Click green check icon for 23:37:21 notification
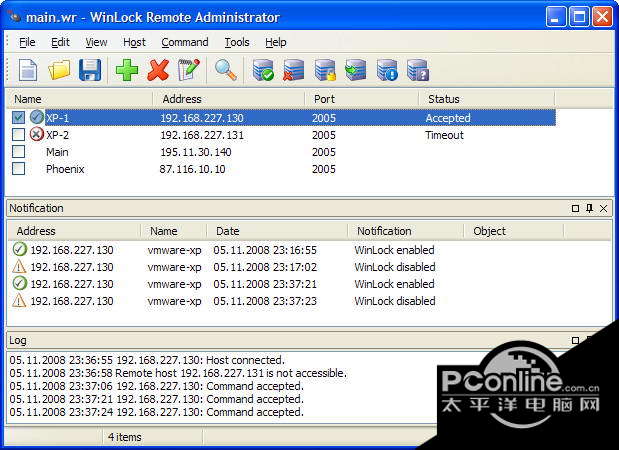The width and height of the screenshot is (619, 450). (x=19, y=283)
